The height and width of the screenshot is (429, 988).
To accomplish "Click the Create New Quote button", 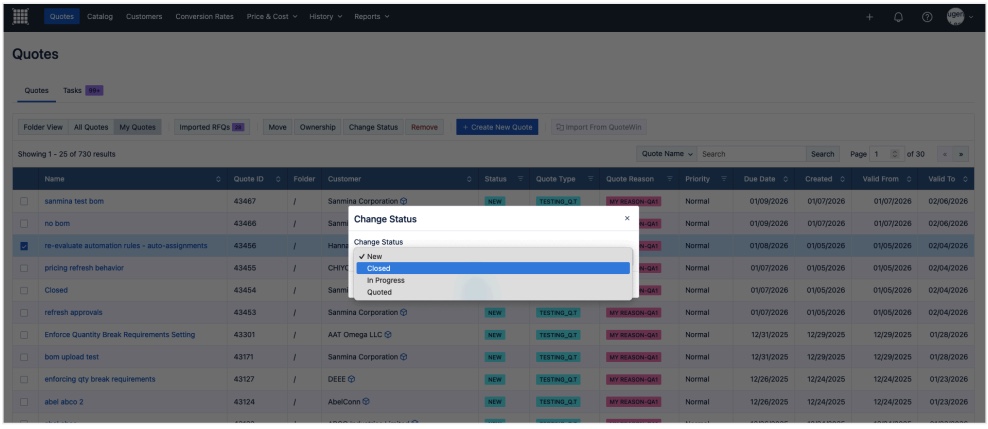I will pos(498,127).
